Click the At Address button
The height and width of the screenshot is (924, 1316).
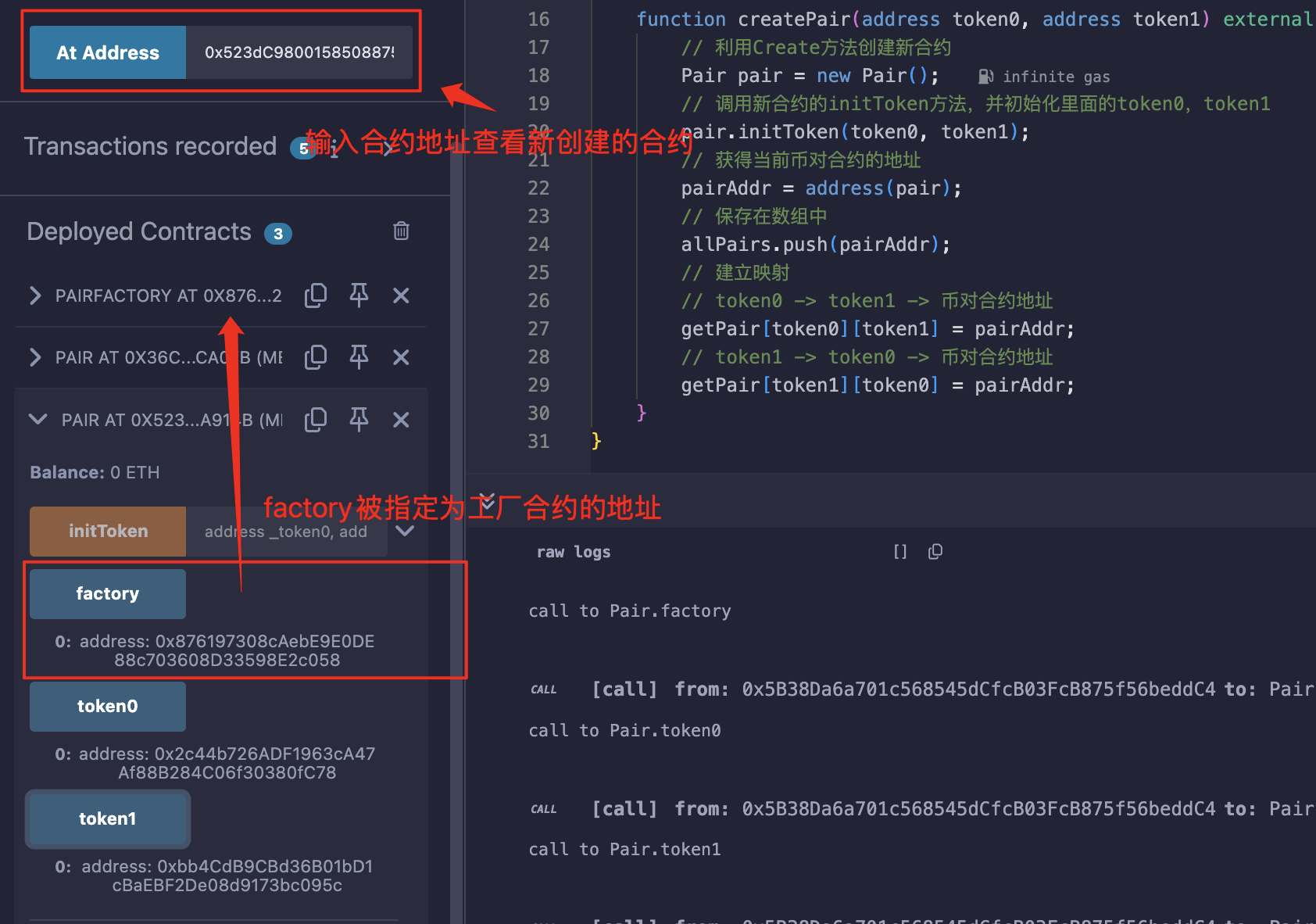click(108, 52)
